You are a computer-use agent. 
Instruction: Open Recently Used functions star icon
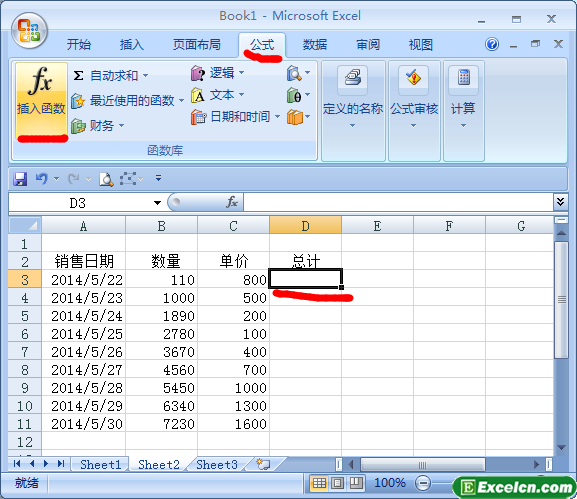(x=78, y=100)
